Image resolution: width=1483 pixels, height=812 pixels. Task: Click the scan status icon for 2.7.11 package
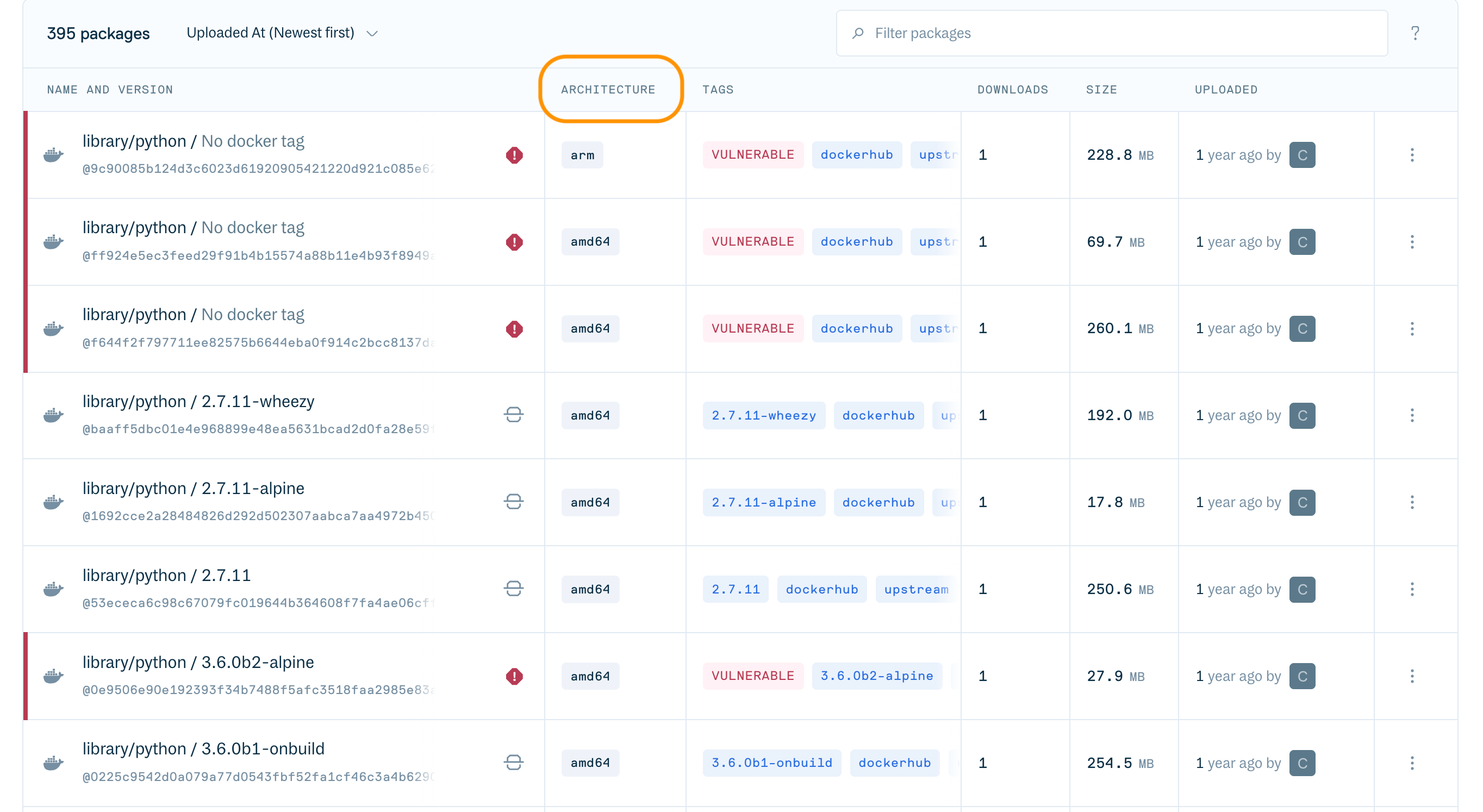pyautogui.click(x=514, y=589)
